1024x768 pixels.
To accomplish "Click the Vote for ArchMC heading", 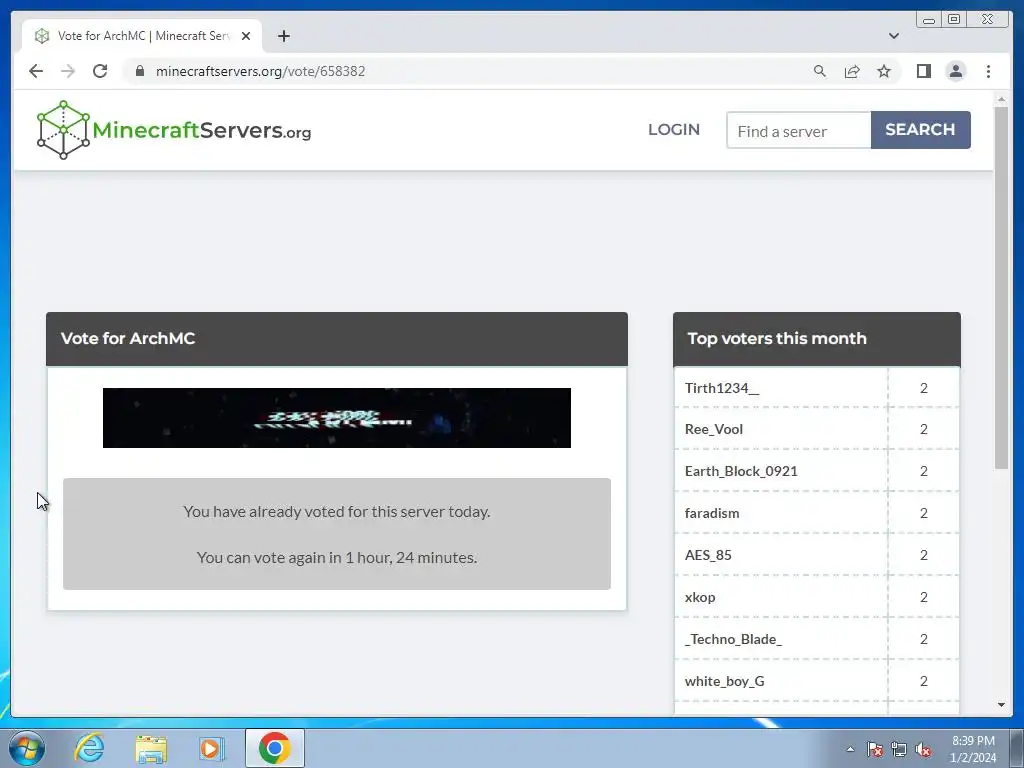I will coord(128,338).
